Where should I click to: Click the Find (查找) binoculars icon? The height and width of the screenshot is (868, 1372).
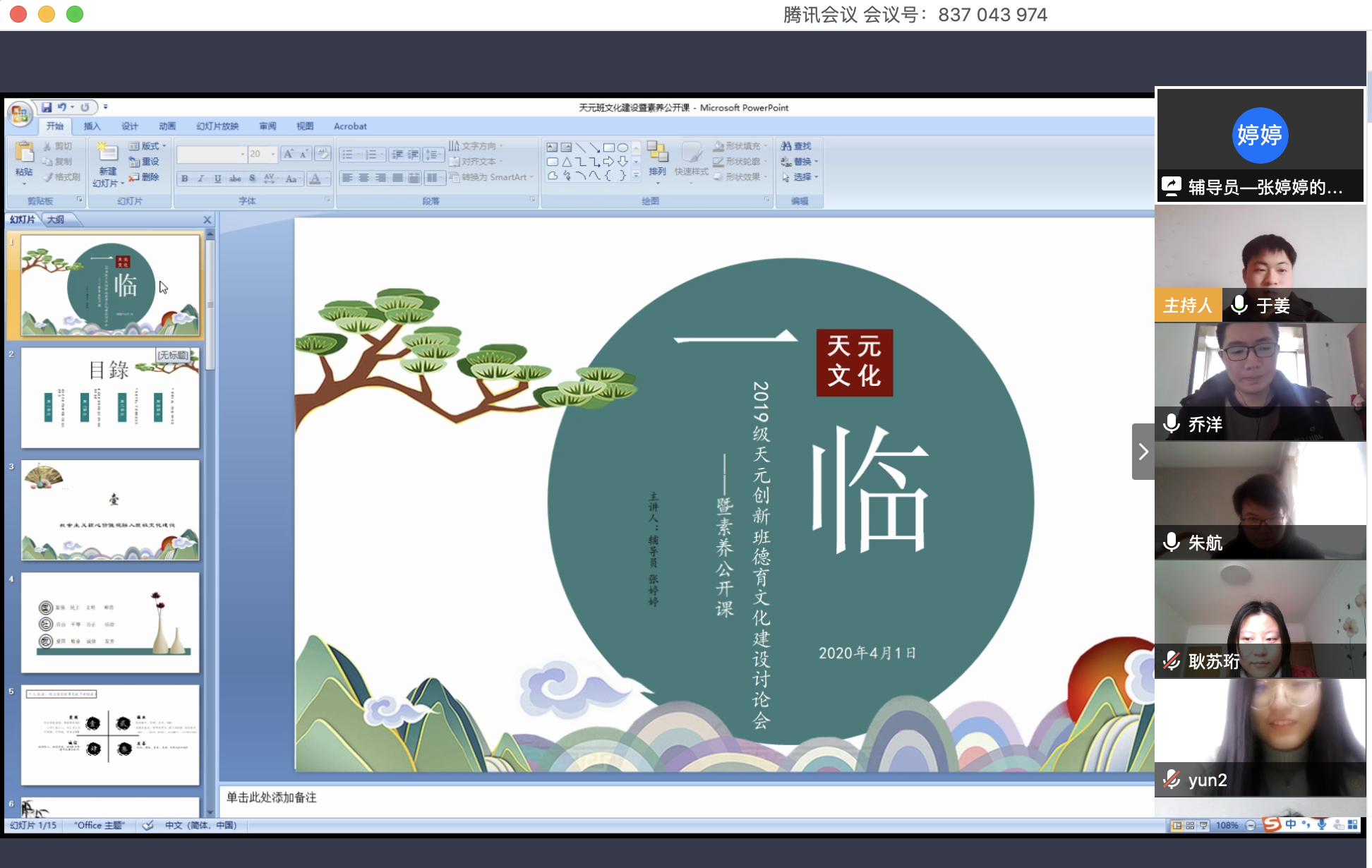pos(786,146)
